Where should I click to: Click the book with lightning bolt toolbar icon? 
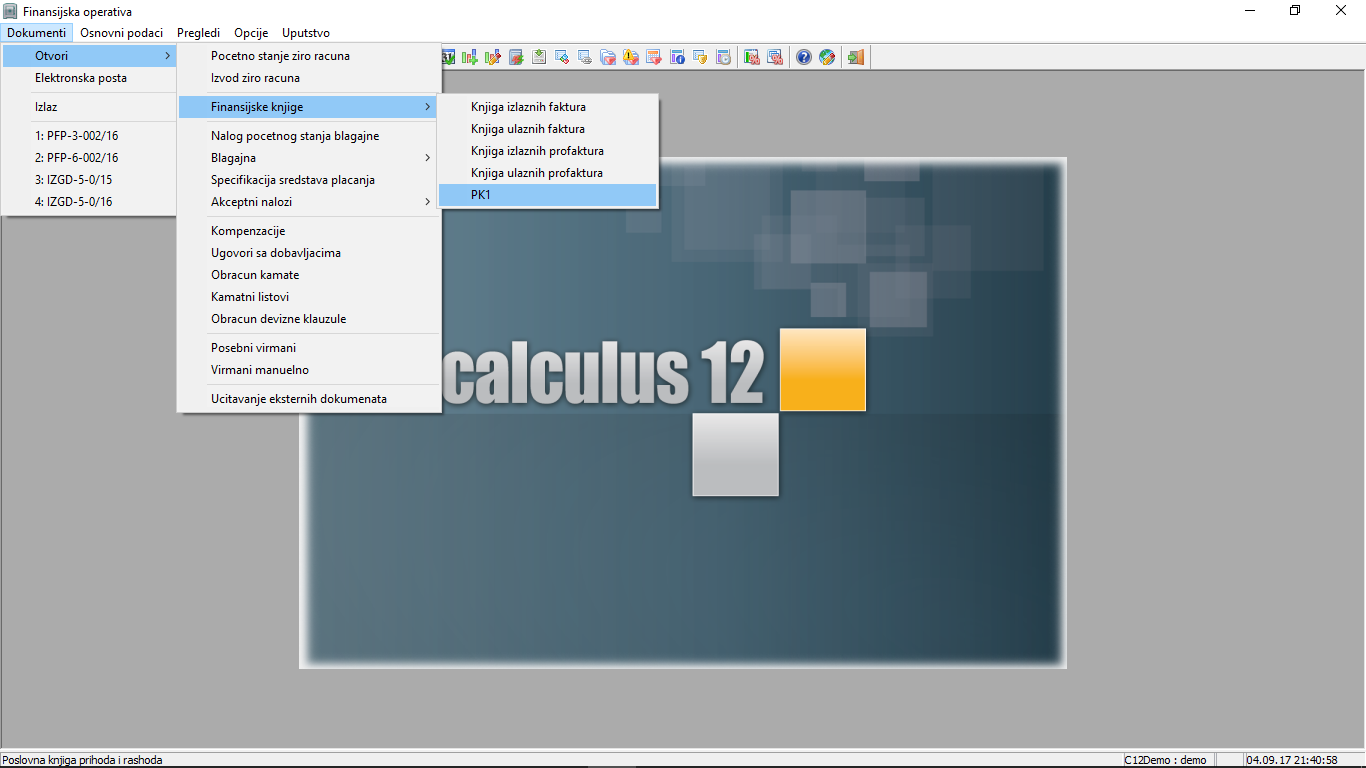click(516, 57)
